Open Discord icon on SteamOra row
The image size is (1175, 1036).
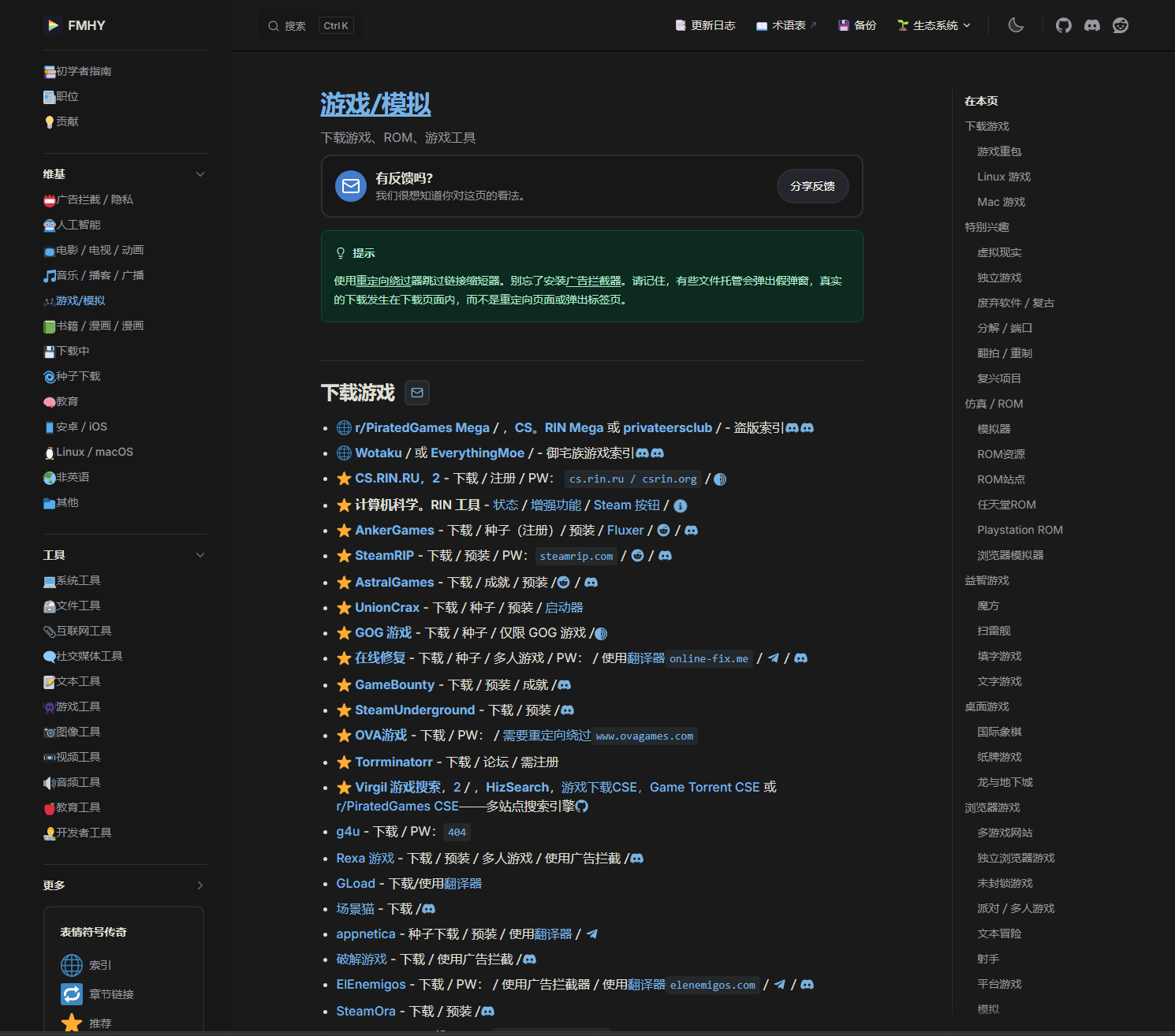pos(487,1012)
